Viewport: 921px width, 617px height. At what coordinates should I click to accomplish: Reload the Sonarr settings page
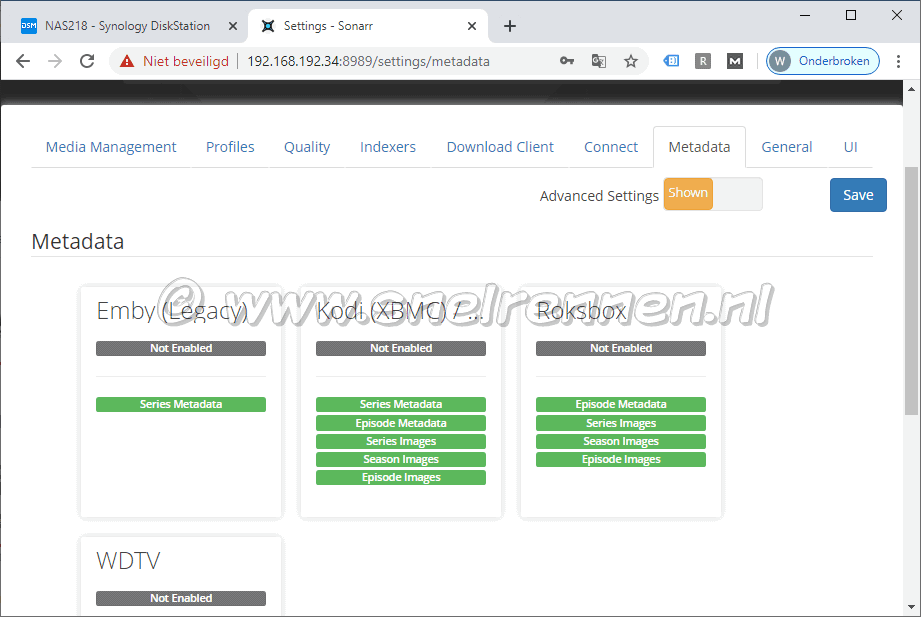[x=87, y=61]
